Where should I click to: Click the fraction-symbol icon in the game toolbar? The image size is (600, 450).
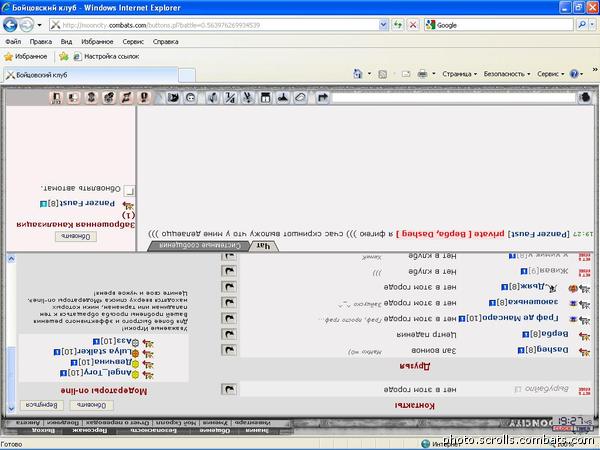[230, 98]
